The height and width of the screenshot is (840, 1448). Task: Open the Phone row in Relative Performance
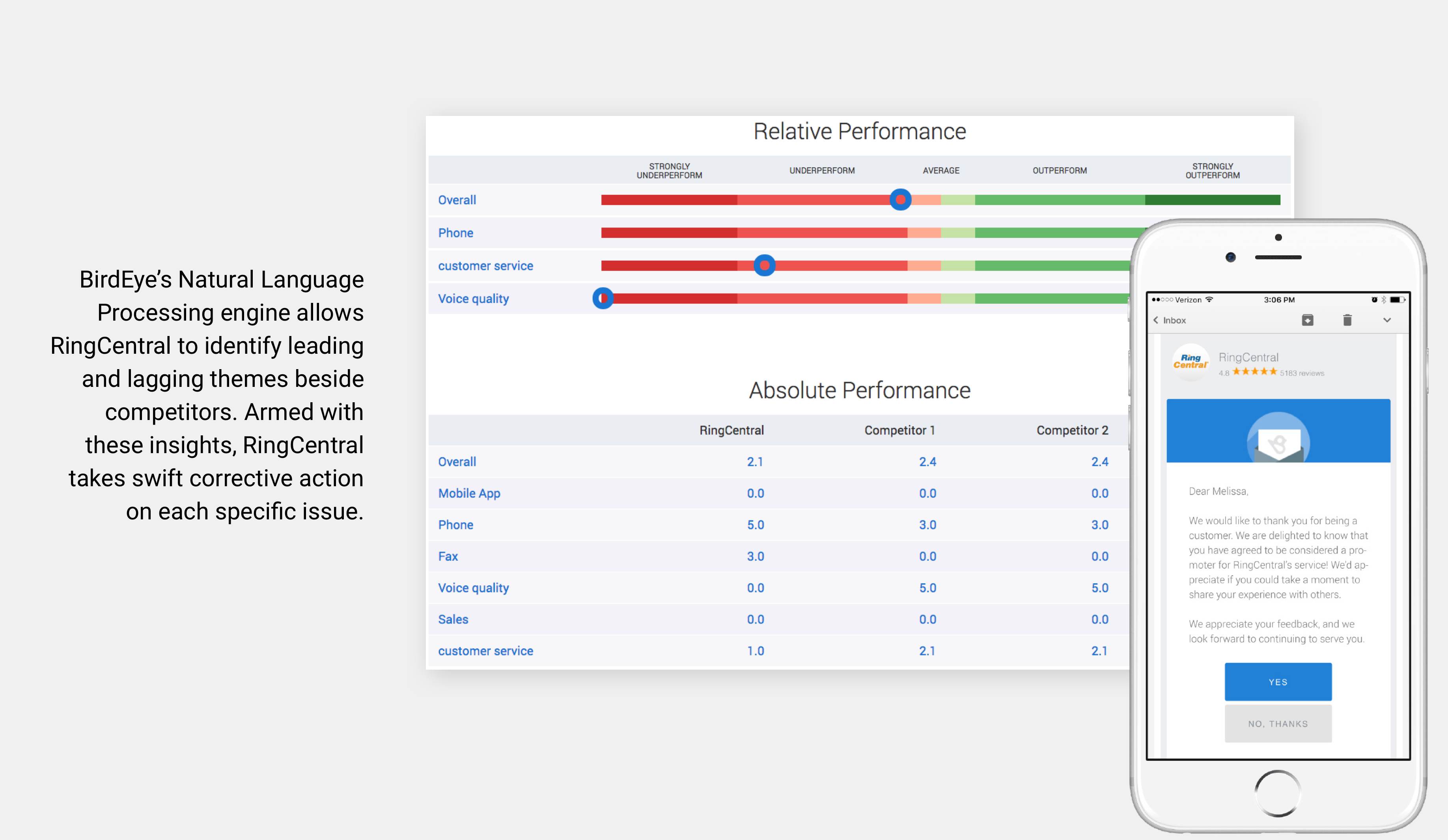pos(456,233)
